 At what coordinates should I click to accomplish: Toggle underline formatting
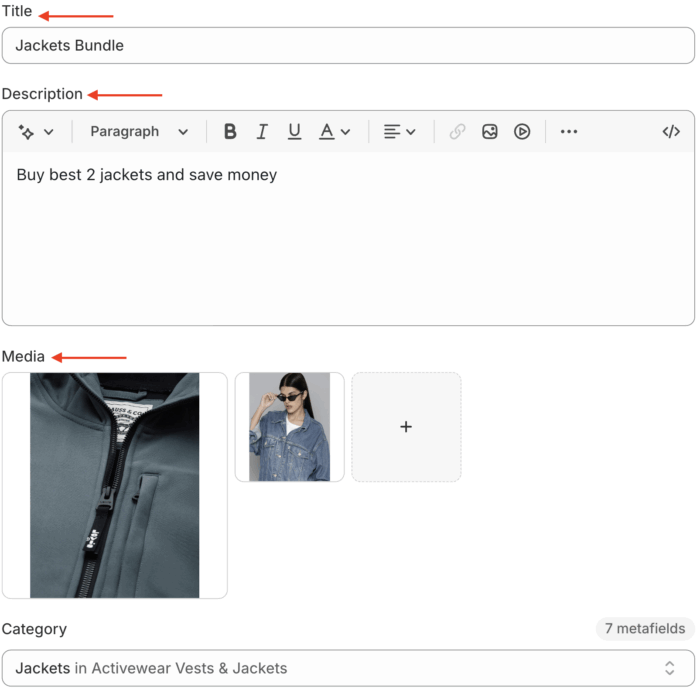(x=294, y=132)
